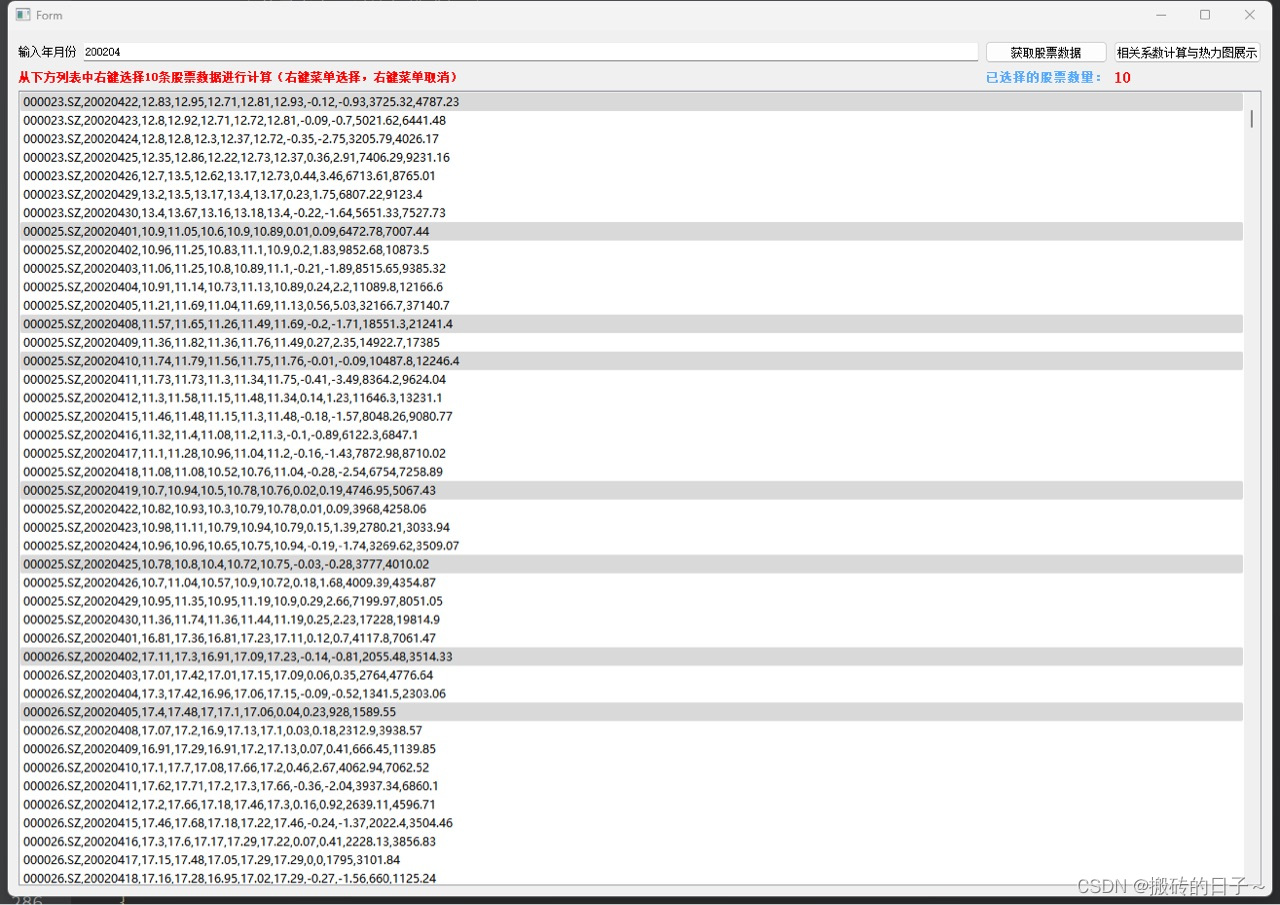Select row 000025.SZ,20020417
Screen dimensions: 1280x905
tap(631, 453)
